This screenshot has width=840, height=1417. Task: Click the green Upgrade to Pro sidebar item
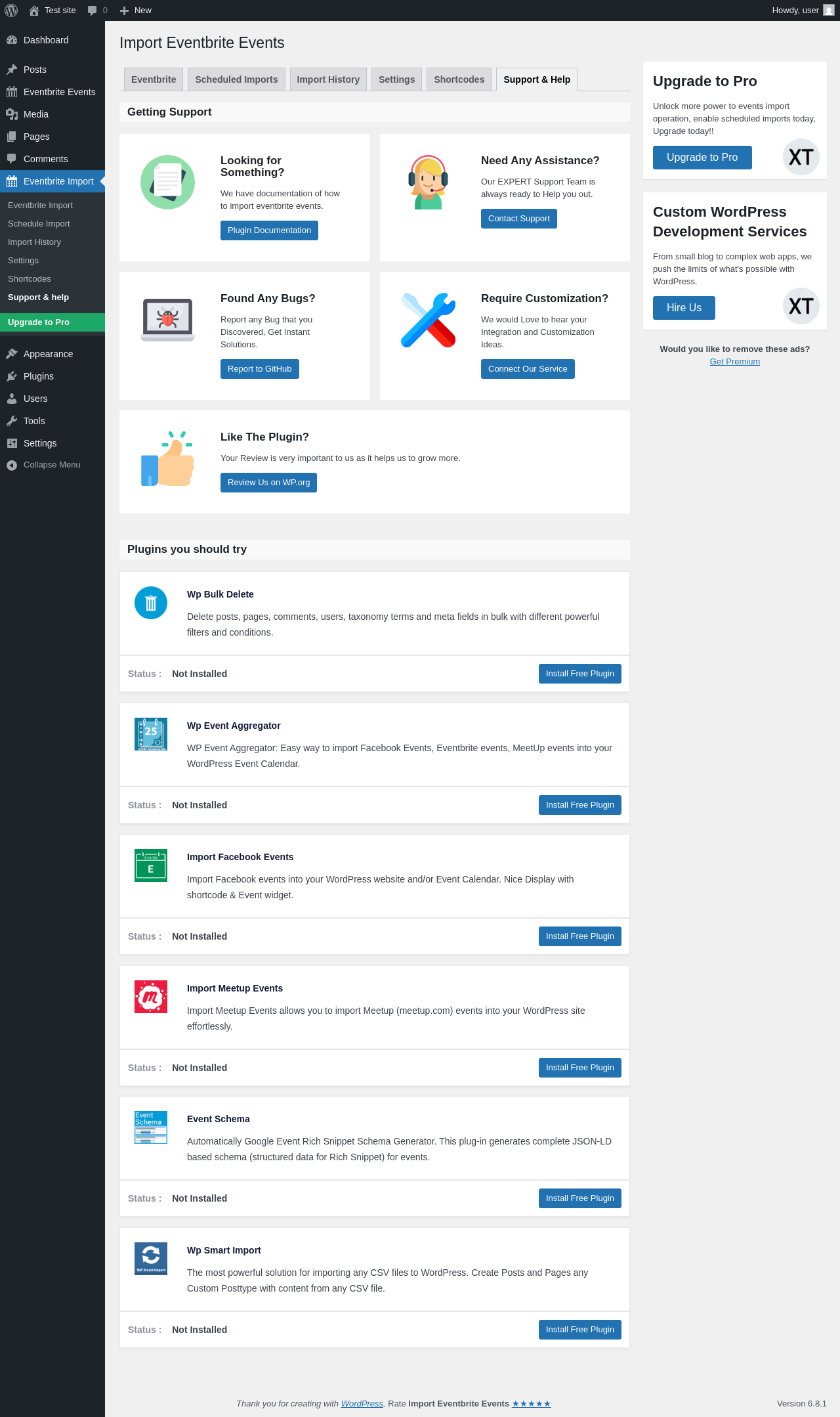tap(52, 322)
